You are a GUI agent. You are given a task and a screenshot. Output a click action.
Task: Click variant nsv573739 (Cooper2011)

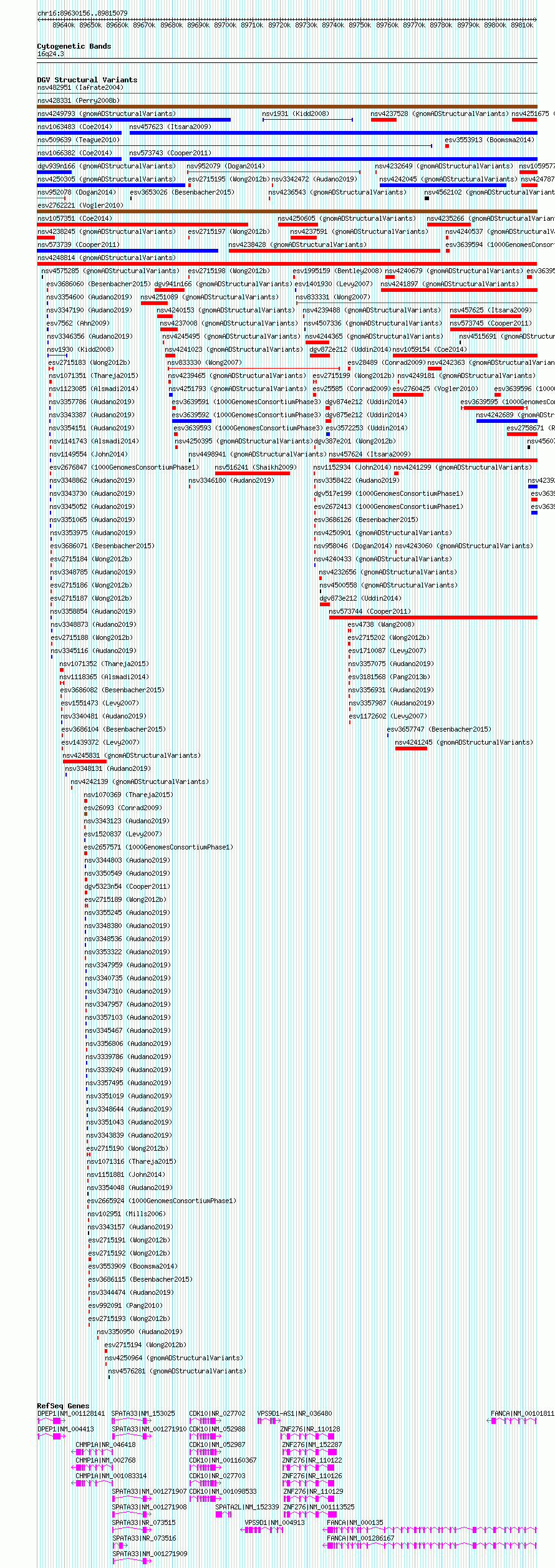79,244
